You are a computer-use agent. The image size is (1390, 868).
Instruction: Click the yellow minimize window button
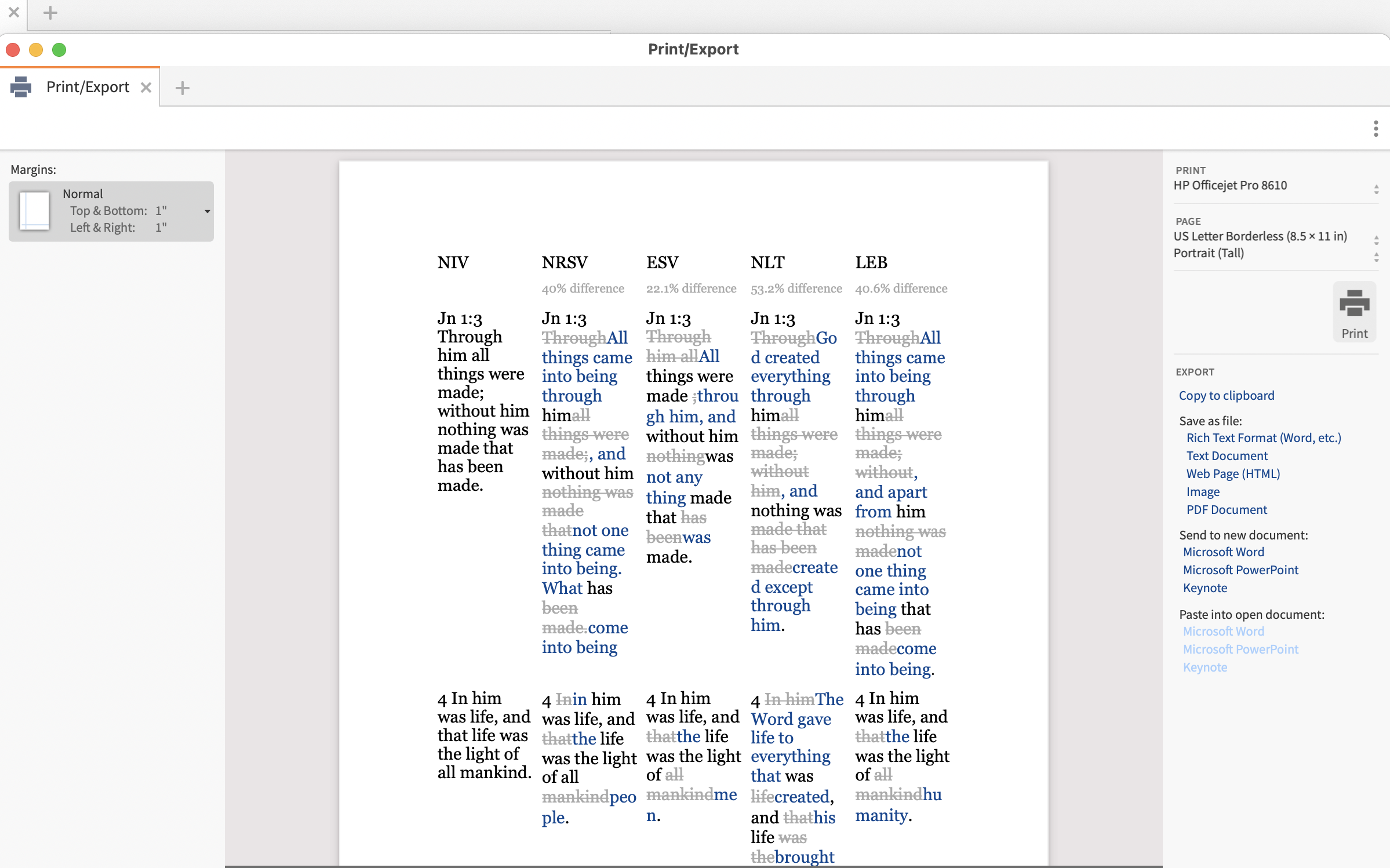[x=36, y=50]
